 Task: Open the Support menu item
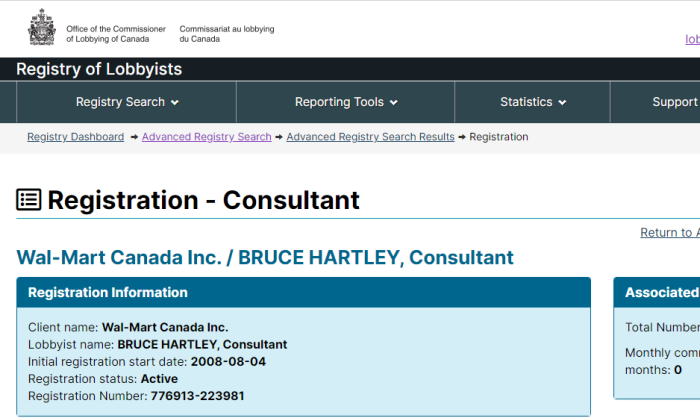[x=675, y=102]
